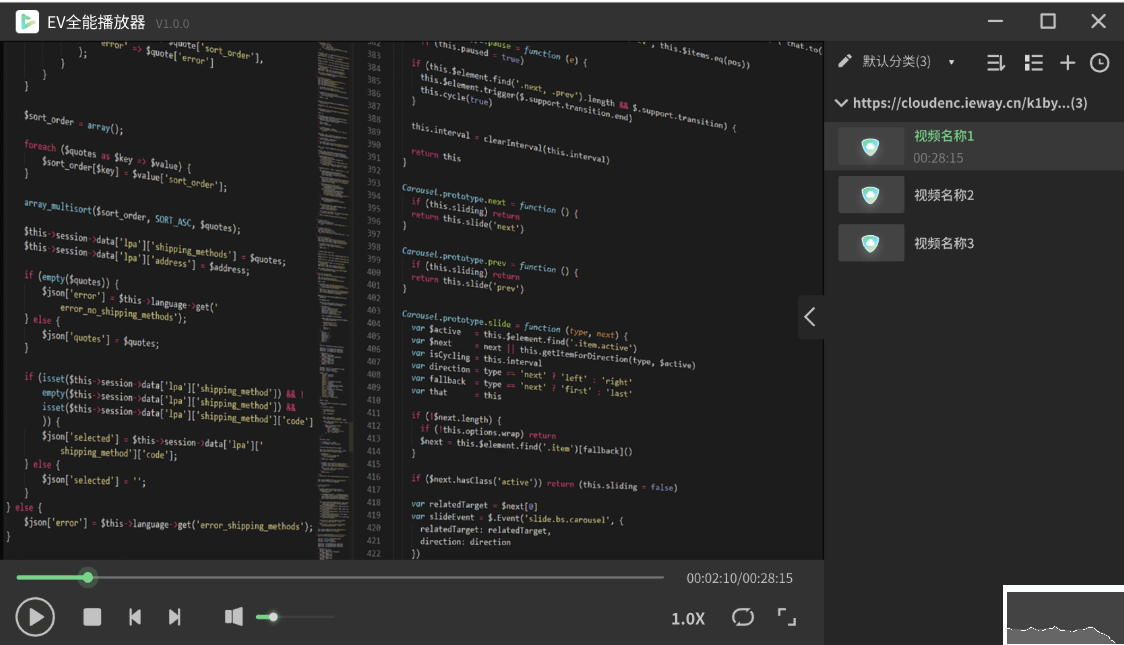Collapse the cloudenc.ieway.cn playlist group
This screenshot has width=1124, height=645.
[841, 103]
